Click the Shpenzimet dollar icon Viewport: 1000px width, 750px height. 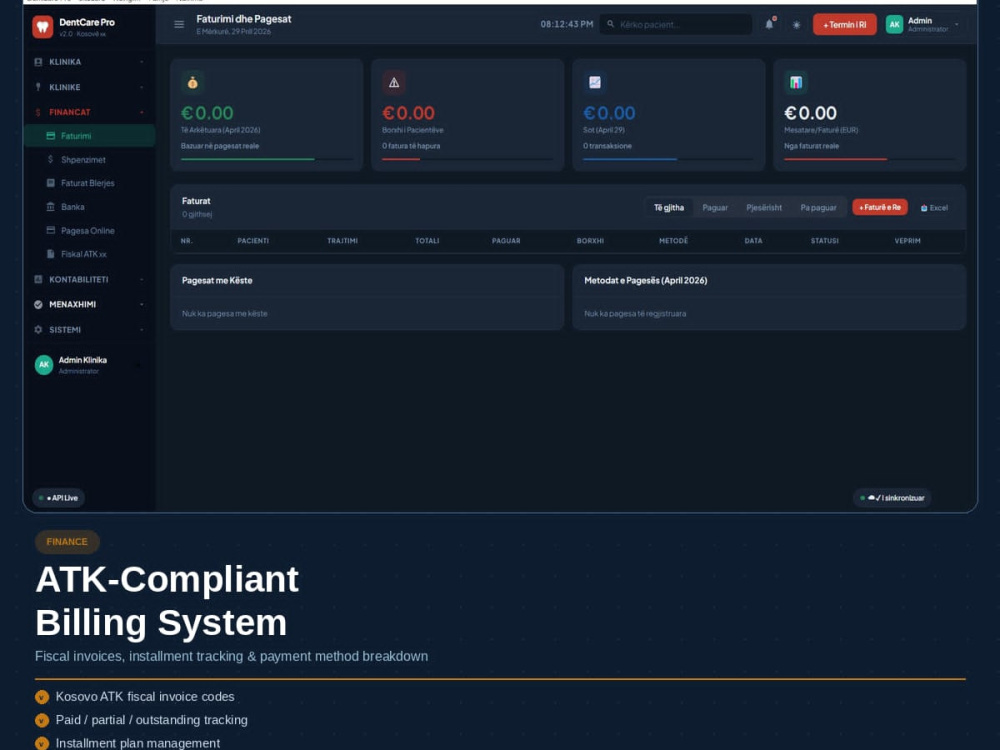click(50, 159)
